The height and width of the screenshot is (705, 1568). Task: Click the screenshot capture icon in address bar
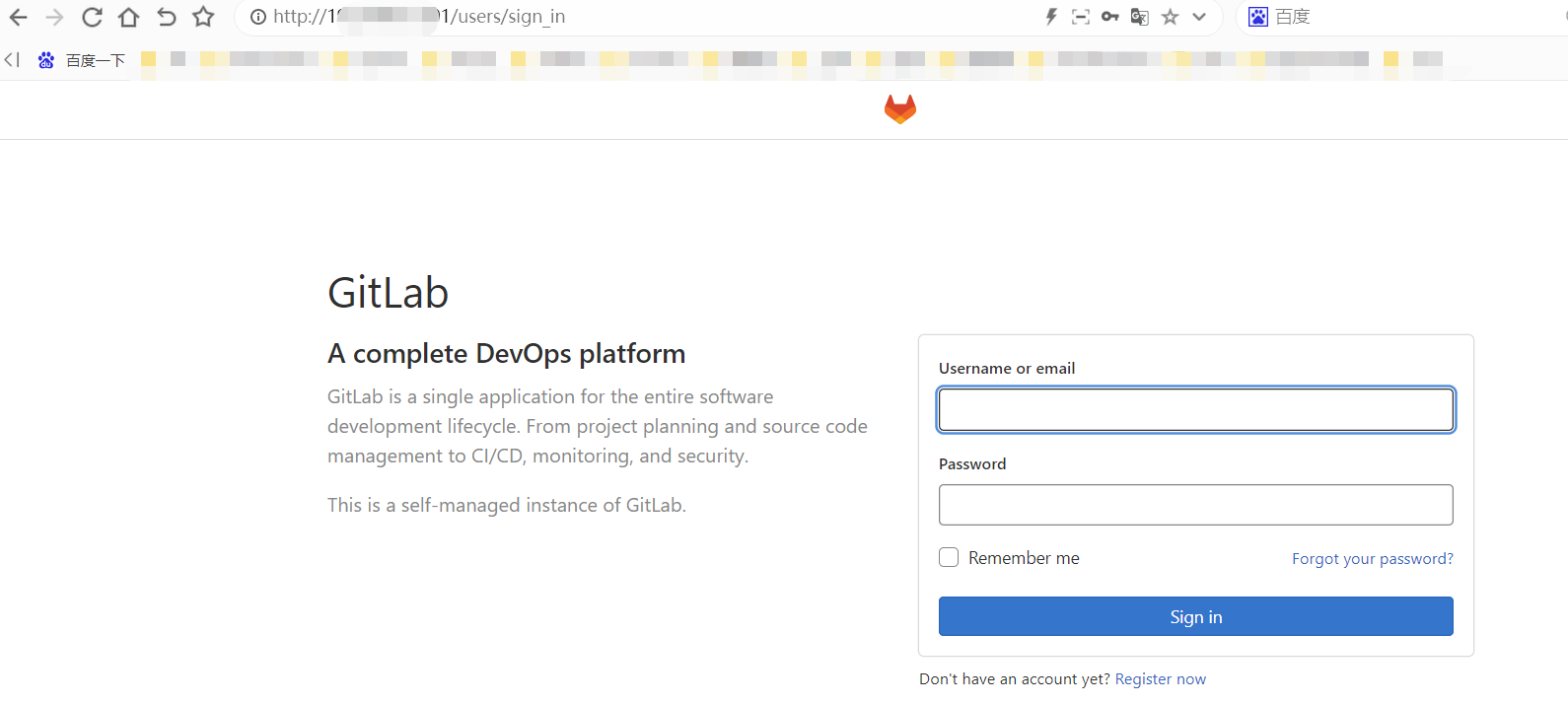click(x=1081, y=17)
